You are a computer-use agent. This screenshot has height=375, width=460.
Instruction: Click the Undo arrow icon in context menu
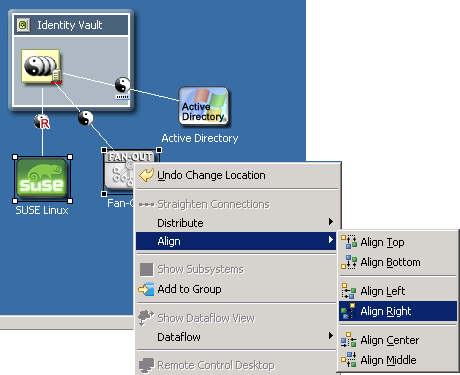(x=146, y=175)
